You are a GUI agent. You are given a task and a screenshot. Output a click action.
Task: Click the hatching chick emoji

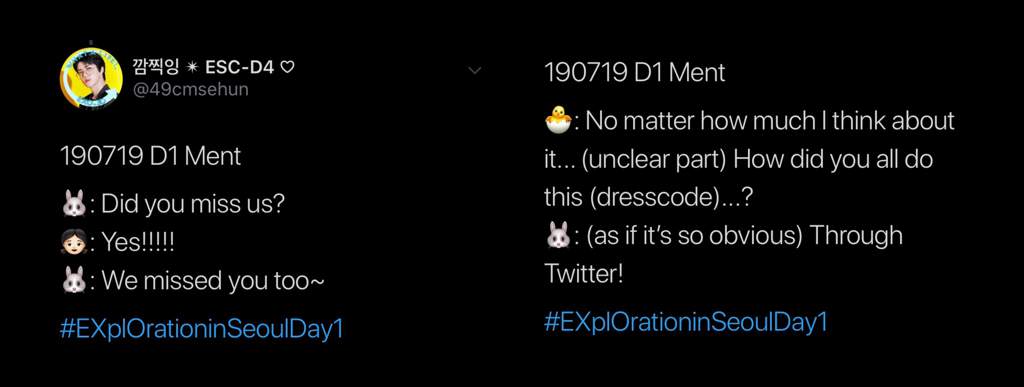coord(557,120)
